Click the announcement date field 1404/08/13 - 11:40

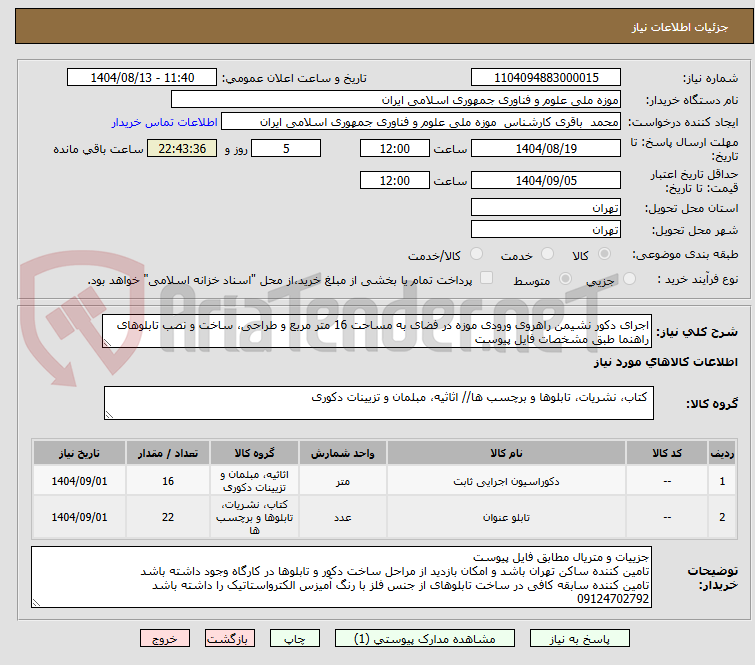142,78
